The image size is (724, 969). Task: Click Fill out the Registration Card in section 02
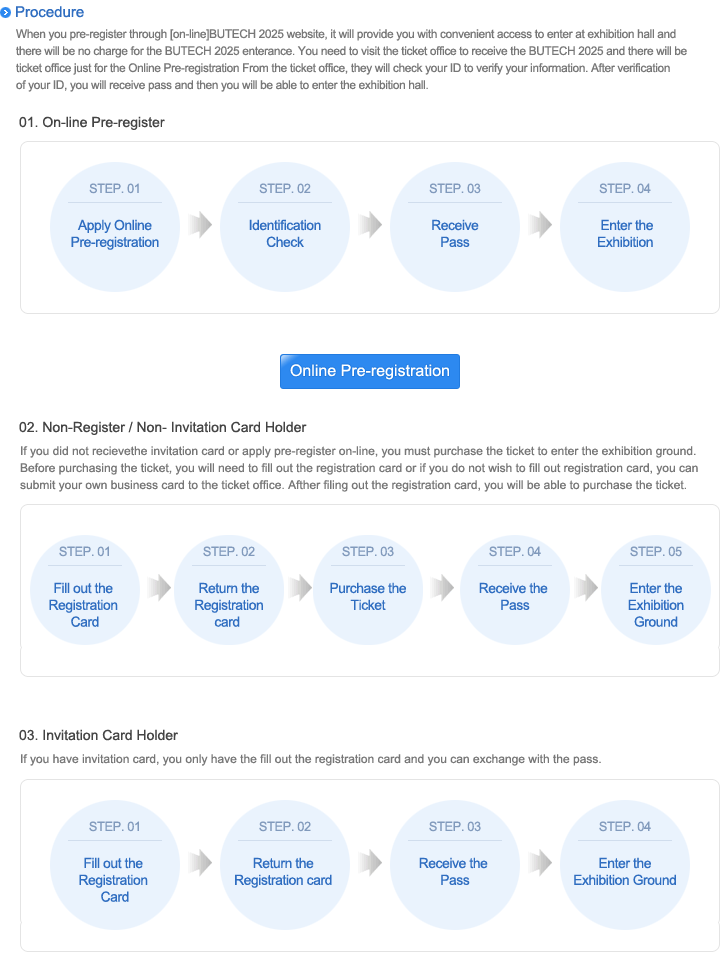point(85,590)
